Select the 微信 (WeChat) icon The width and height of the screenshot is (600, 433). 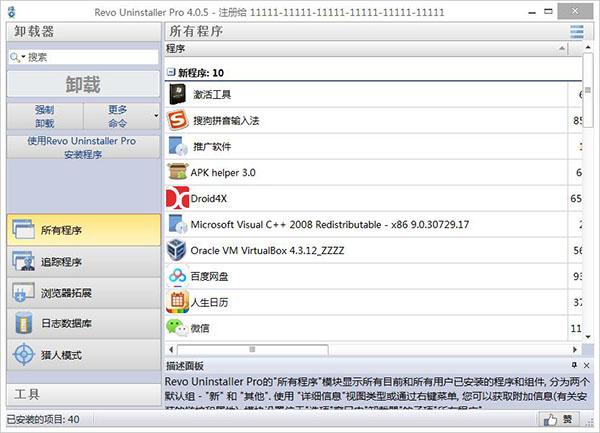pyautogui.click(x=177, y=327)
